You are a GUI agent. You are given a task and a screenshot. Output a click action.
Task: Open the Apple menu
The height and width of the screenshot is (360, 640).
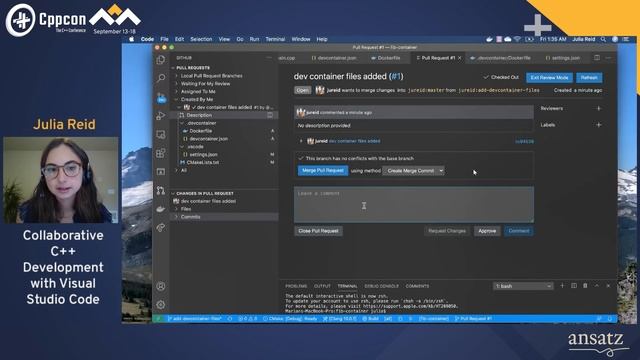coord(131,39)
